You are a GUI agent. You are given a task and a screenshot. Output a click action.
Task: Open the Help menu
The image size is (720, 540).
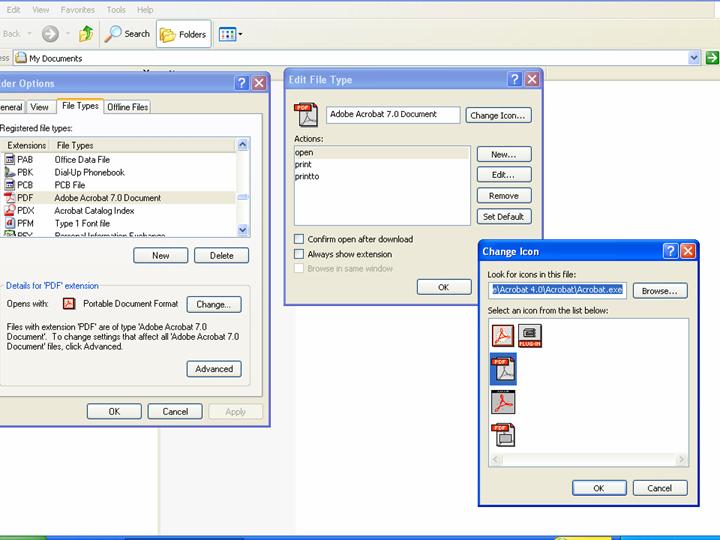coord(145,10)
